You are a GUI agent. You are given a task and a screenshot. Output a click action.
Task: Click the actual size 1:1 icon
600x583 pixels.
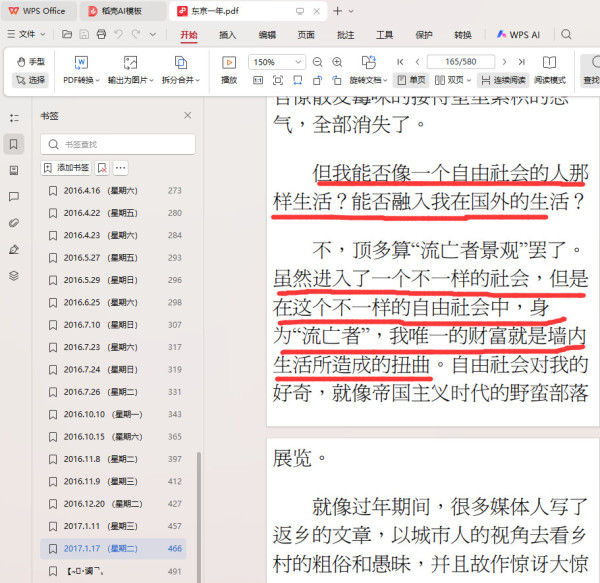258,80
